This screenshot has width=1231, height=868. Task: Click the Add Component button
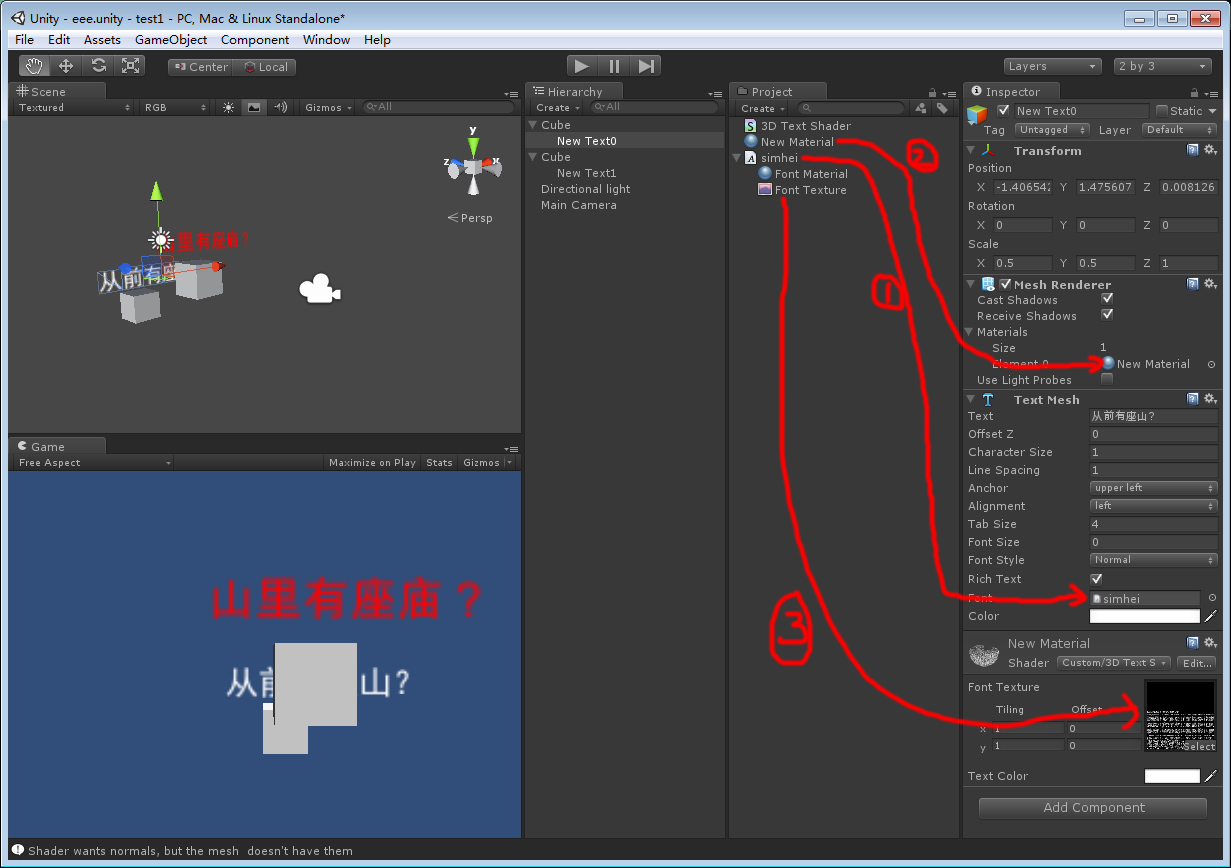1093,807
